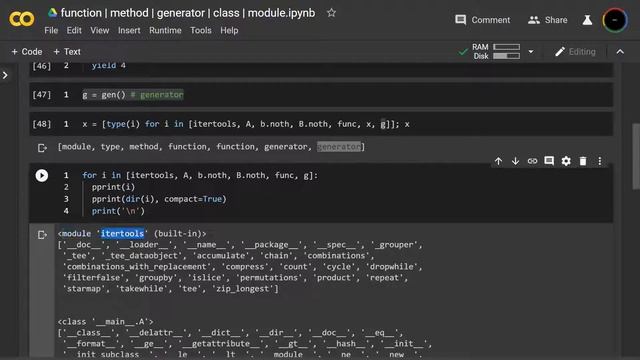
Task: Move the cell down with the arrow icon
Action: 516,161
